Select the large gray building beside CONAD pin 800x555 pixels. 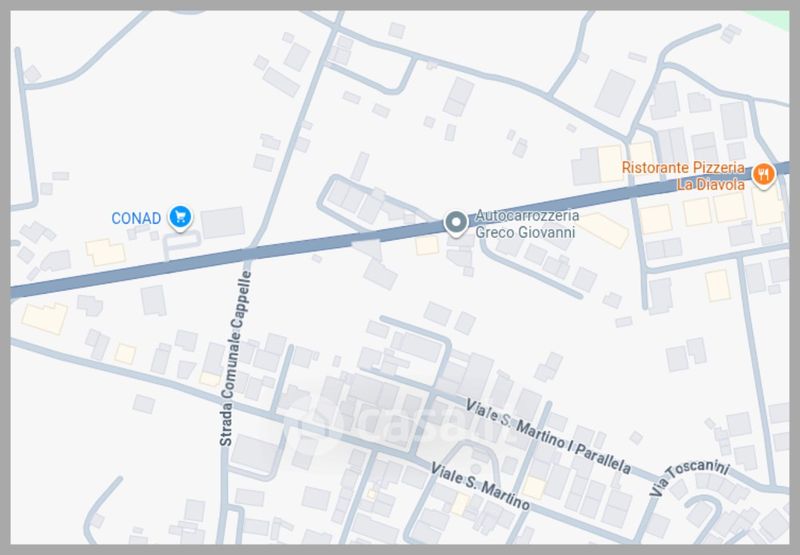[x=222, y=222]
